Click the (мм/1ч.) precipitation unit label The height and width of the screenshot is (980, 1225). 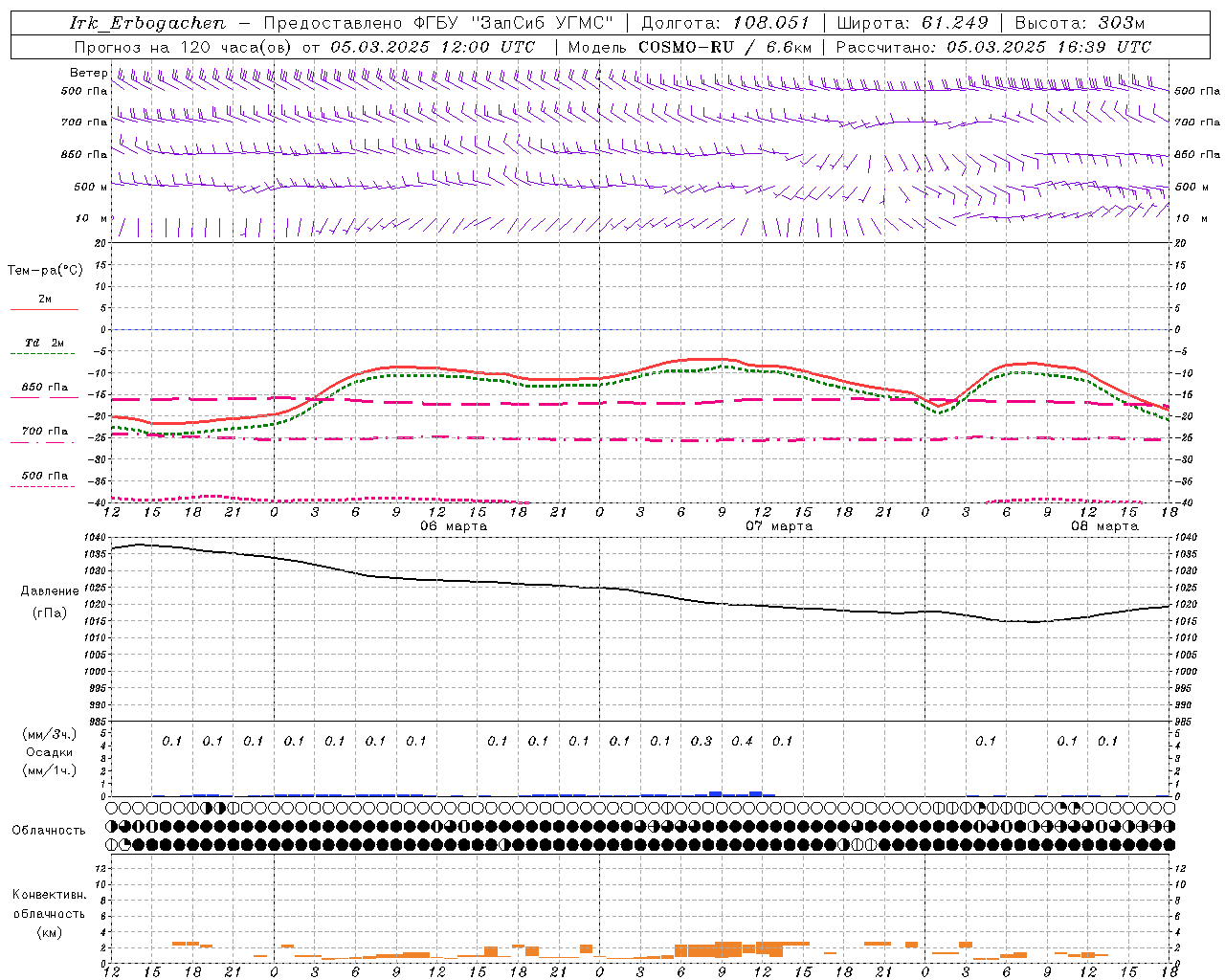tap(50, 770)
